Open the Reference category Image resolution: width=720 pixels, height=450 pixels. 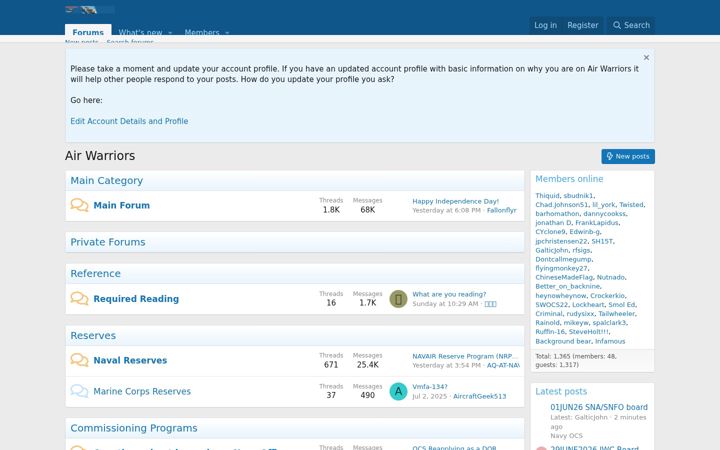pyautogui.click(x=95, y=273)
